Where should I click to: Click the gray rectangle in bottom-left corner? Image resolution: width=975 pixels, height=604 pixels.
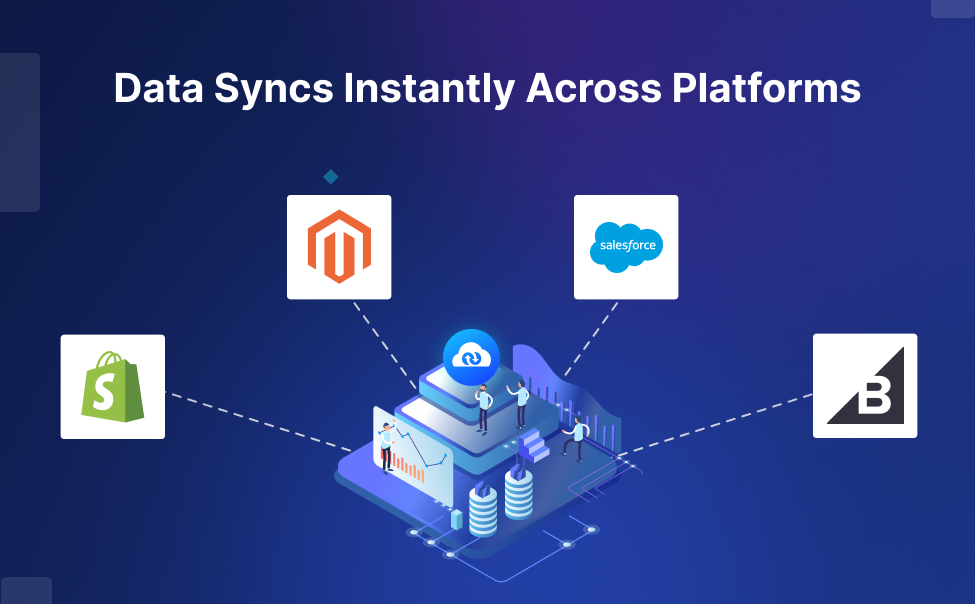click(x=25, y=590)
